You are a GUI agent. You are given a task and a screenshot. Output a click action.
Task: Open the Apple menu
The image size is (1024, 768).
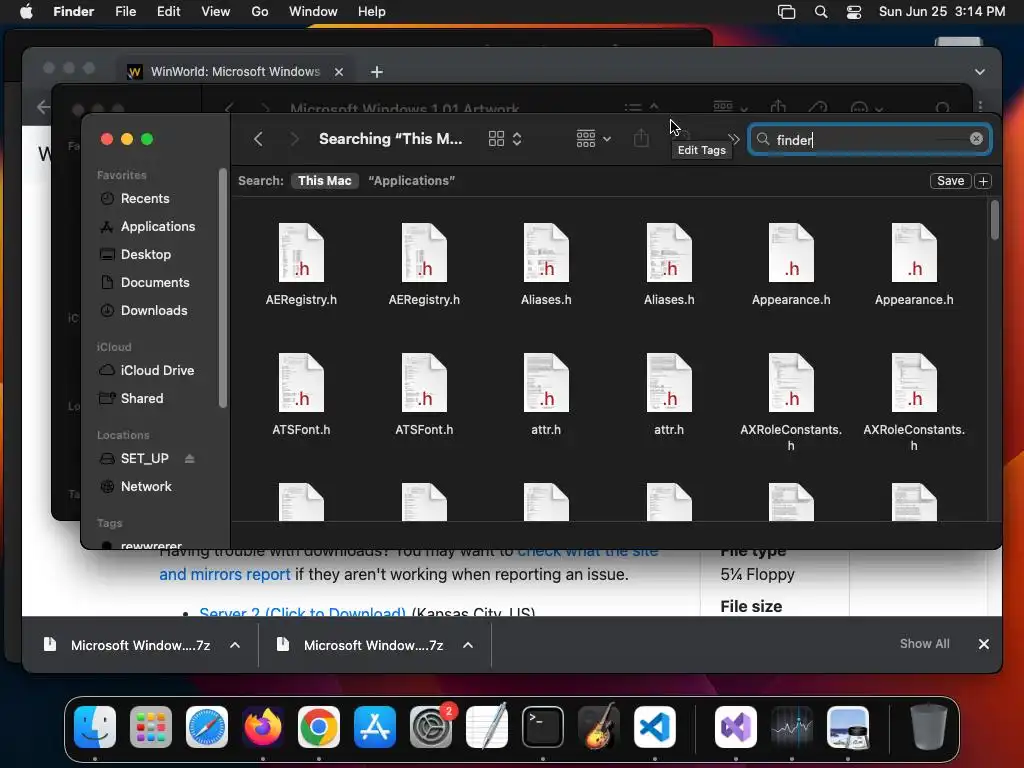click(26, 12)
